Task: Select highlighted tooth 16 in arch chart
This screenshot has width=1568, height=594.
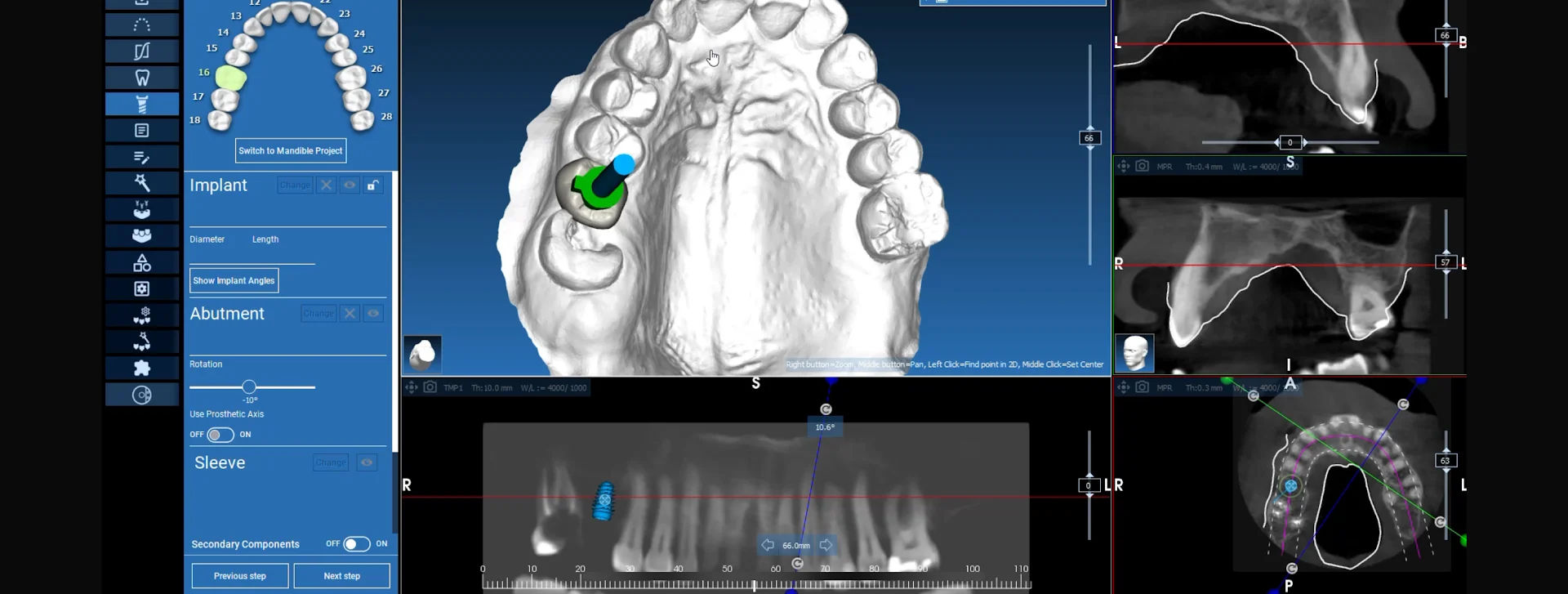Action: 231,78
